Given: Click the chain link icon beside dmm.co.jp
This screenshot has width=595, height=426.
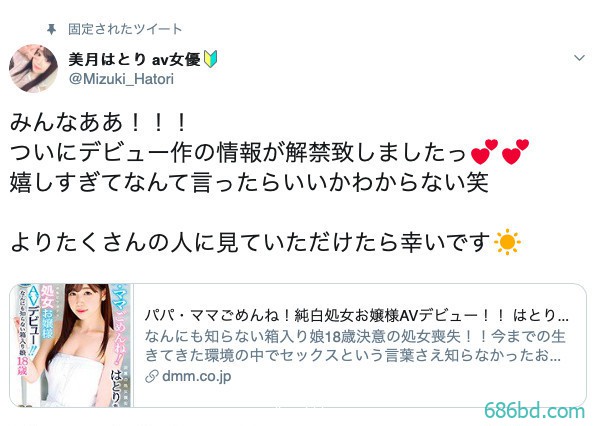Looking at the screenshot, I should point(151,377).
